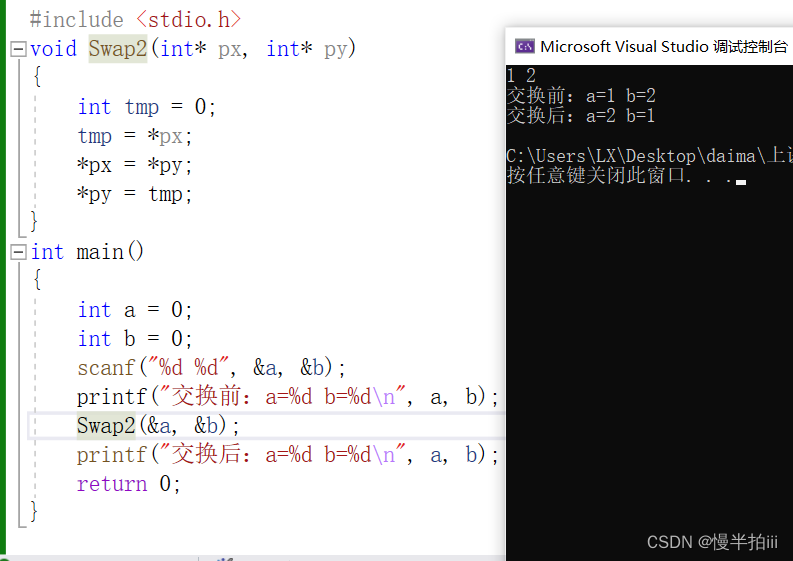Click the console path starting C:\Users\LX
Image resolution: width=793 pixels, height=561 pixels.
[x=649, y=156]
